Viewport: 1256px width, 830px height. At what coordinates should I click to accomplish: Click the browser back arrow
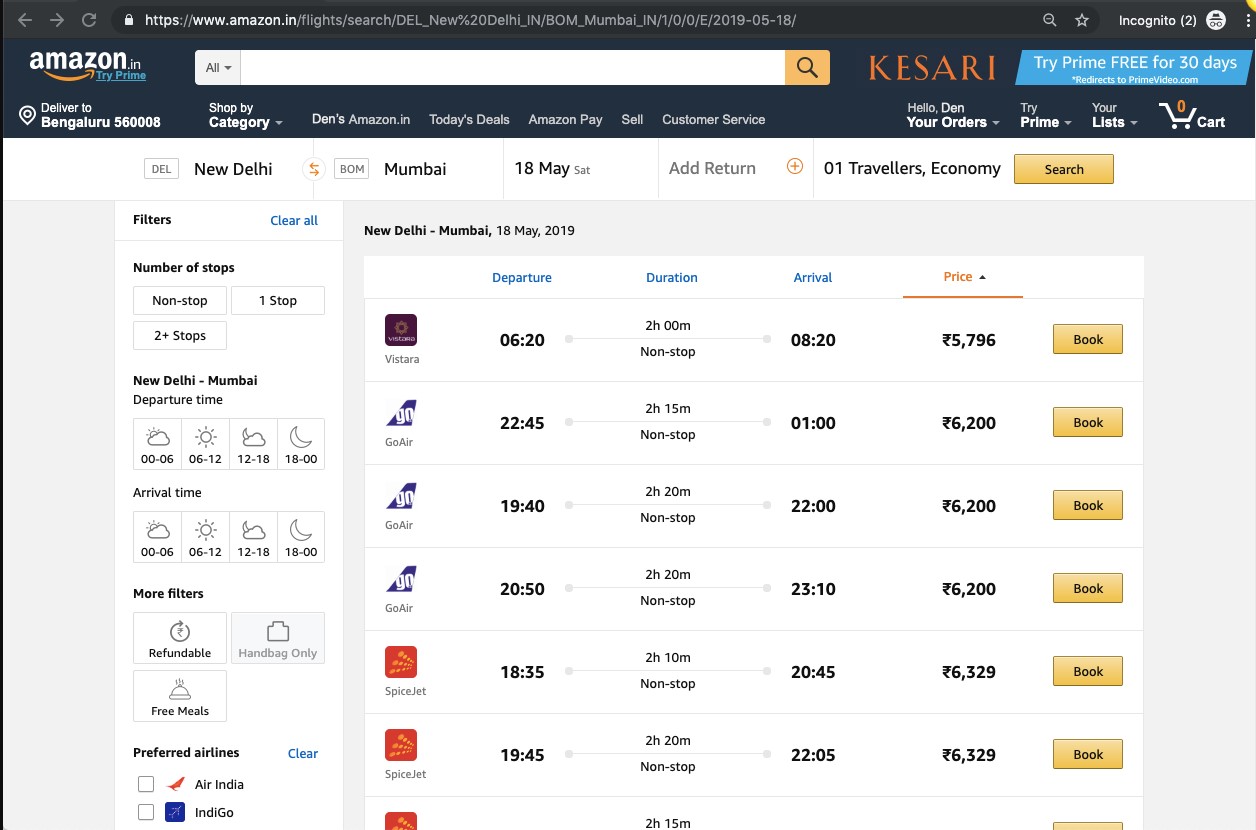point(26,20)
